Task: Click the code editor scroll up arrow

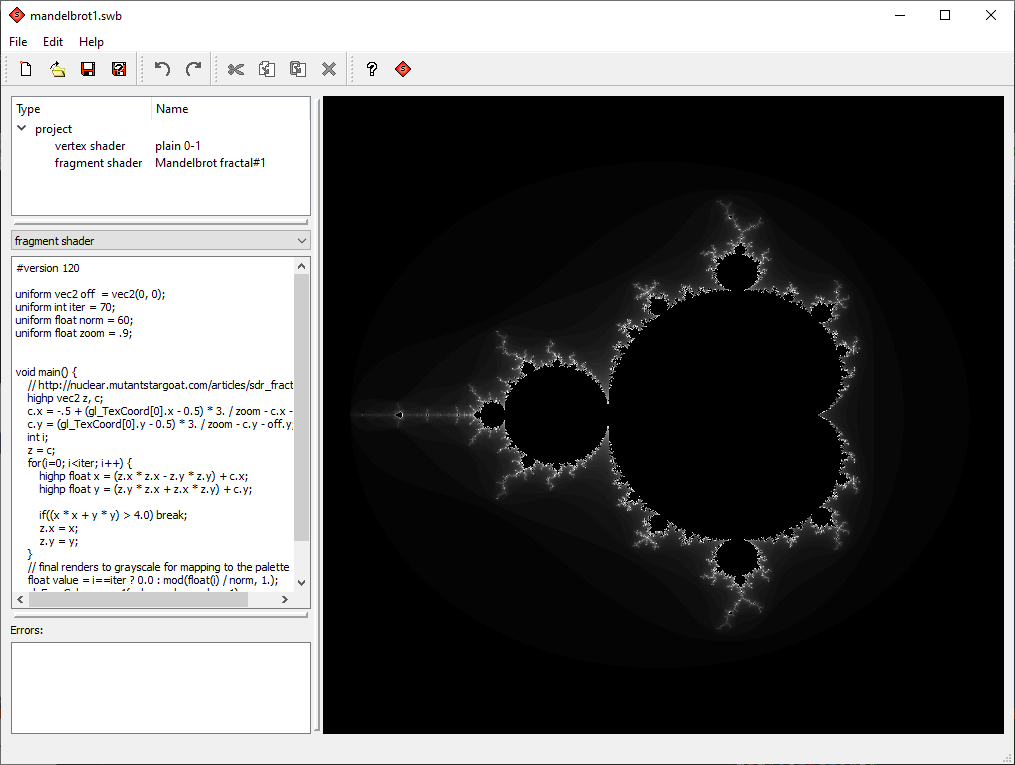Action: (x=302, y=266)
